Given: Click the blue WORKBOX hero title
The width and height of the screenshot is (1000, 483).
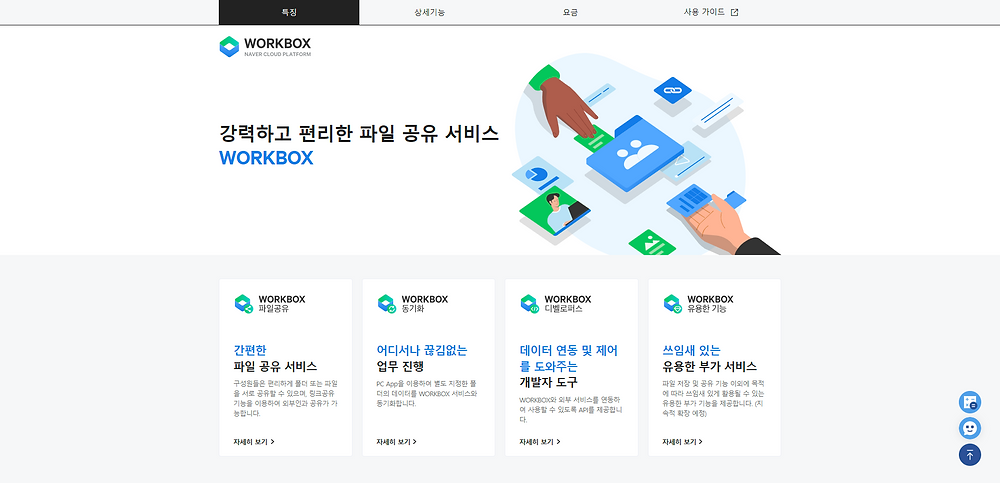Looking at the screenshot, I should pos(267,158).
